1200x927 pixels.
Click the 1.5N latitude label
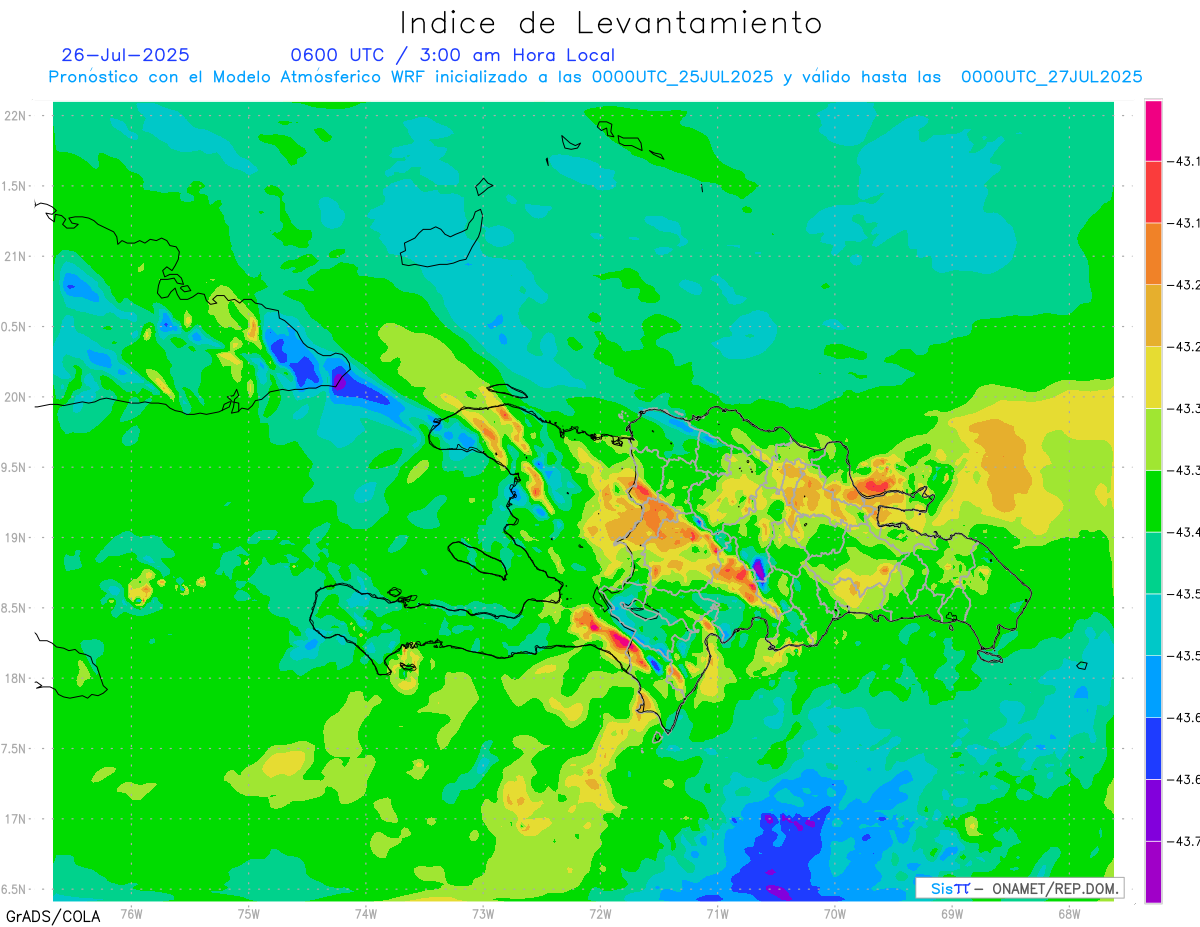tap(13, 186)
